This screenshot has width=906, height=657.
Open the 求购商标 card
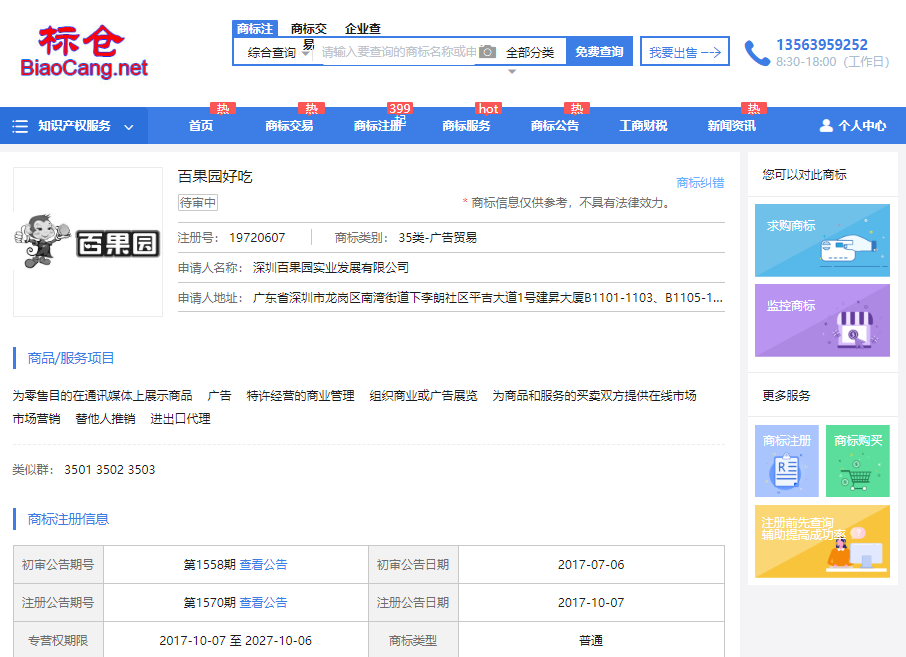[822, 240]
